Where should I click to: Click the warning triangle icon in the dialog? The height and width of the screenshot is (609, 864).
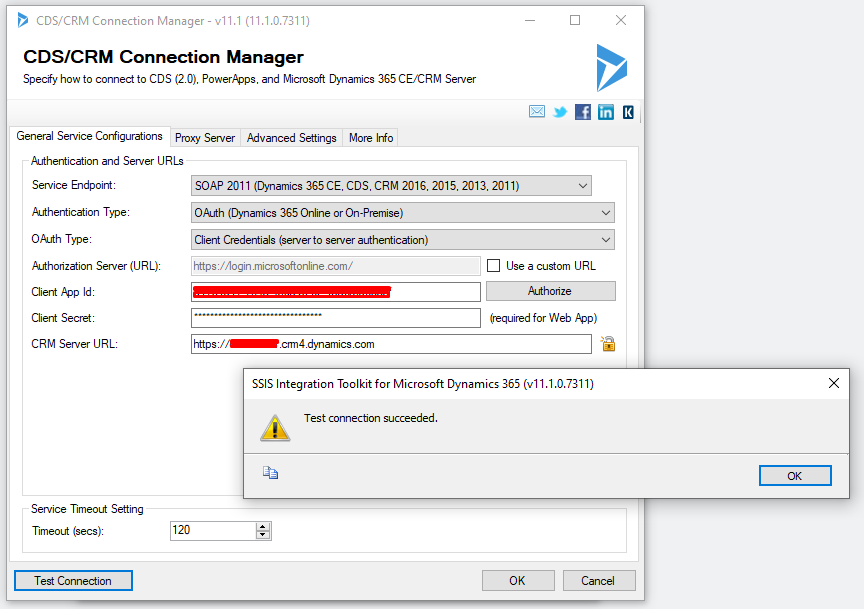[x=275, y=428]
